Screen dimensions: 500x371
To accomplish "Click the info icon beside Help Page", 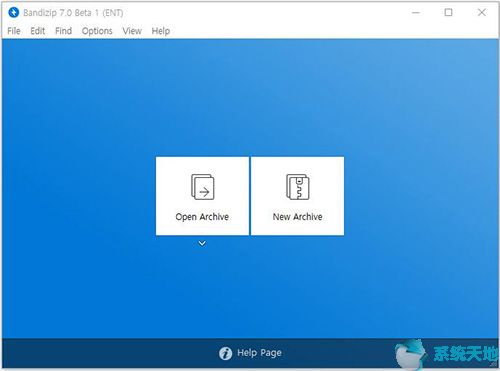I will coord(226,353).
